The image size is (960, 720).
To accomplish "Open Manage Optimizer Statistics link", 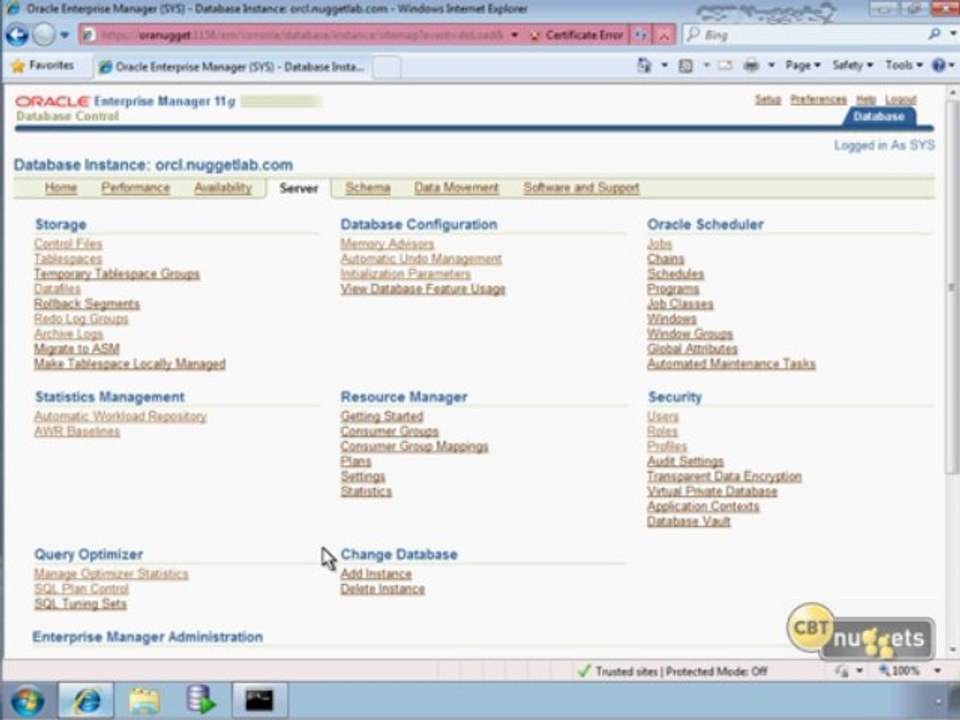I will [111, 574].
